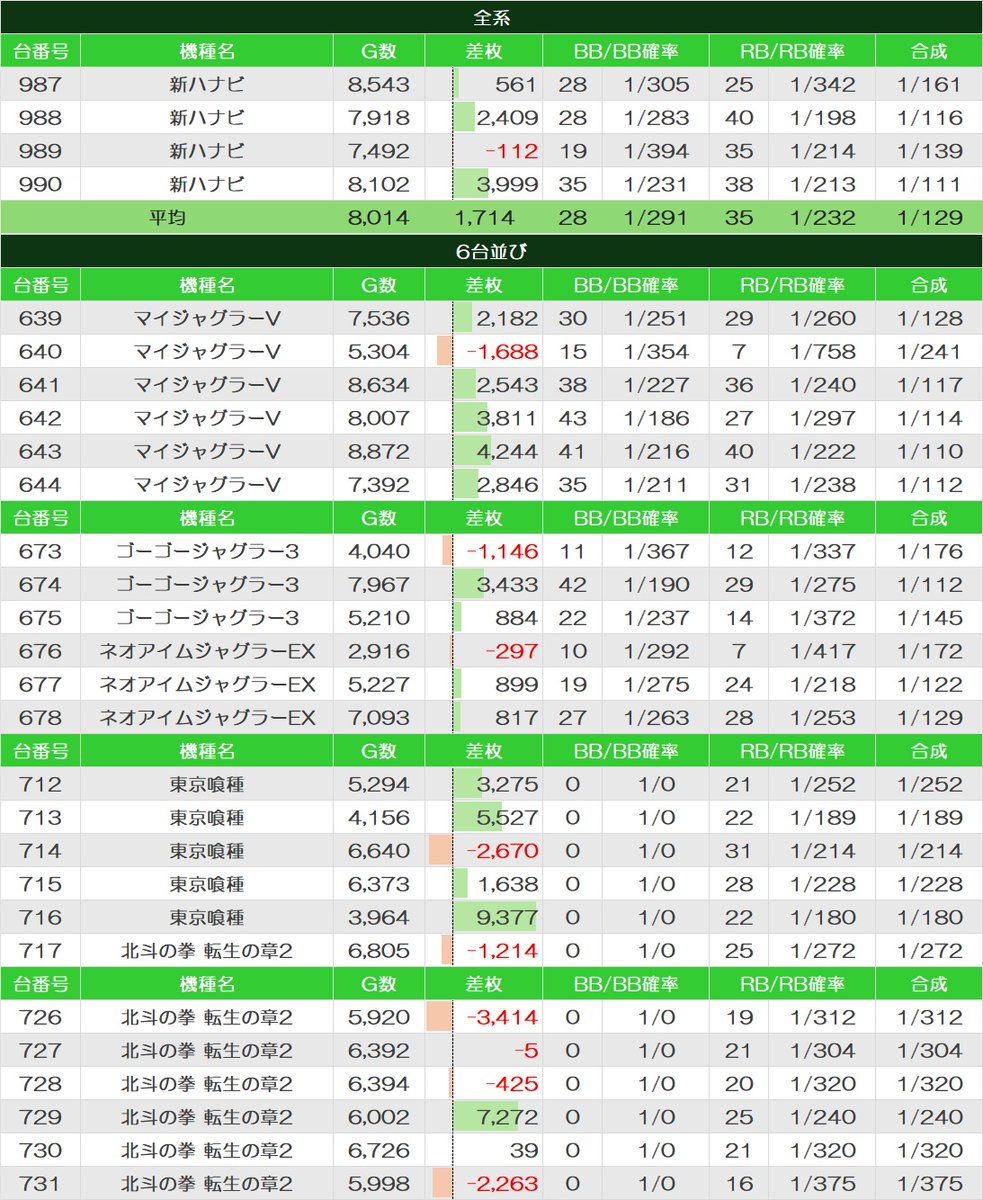983x1200 pixels.
Task: Click the 1/758 RB rate cell
Action: 822,351
